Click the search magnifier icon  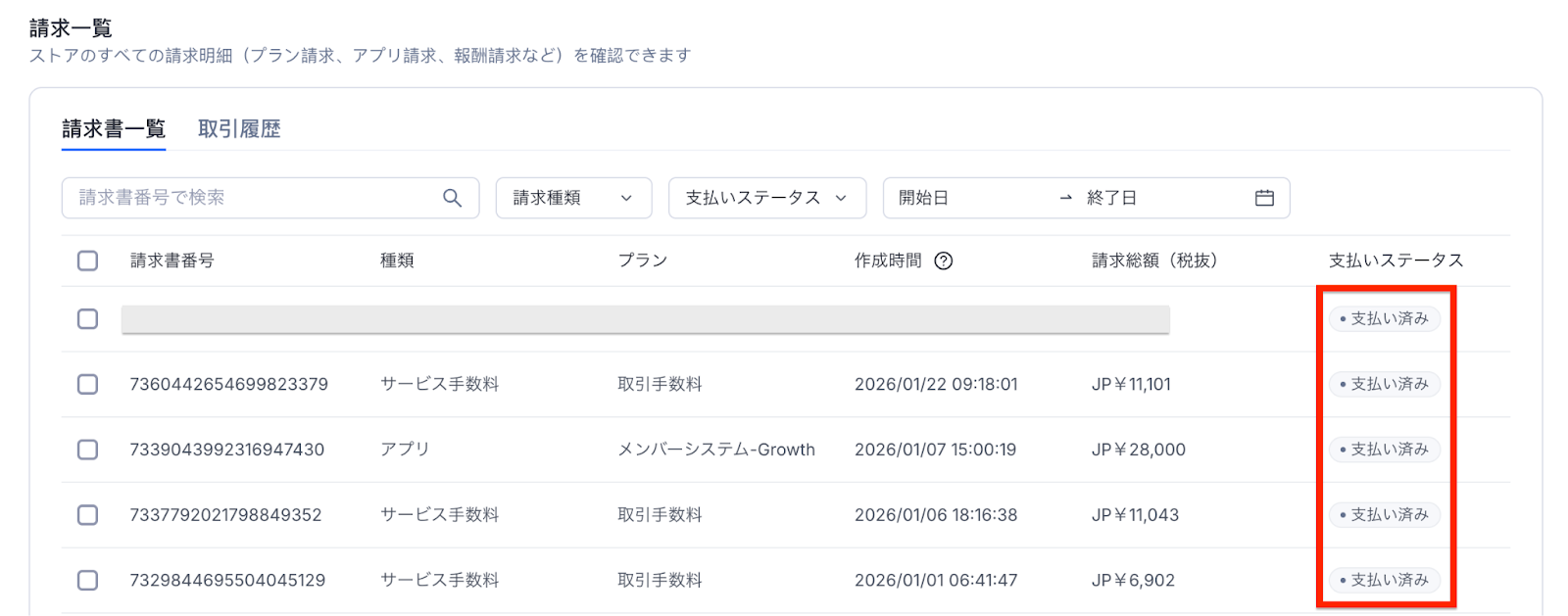tap(452, 198)
